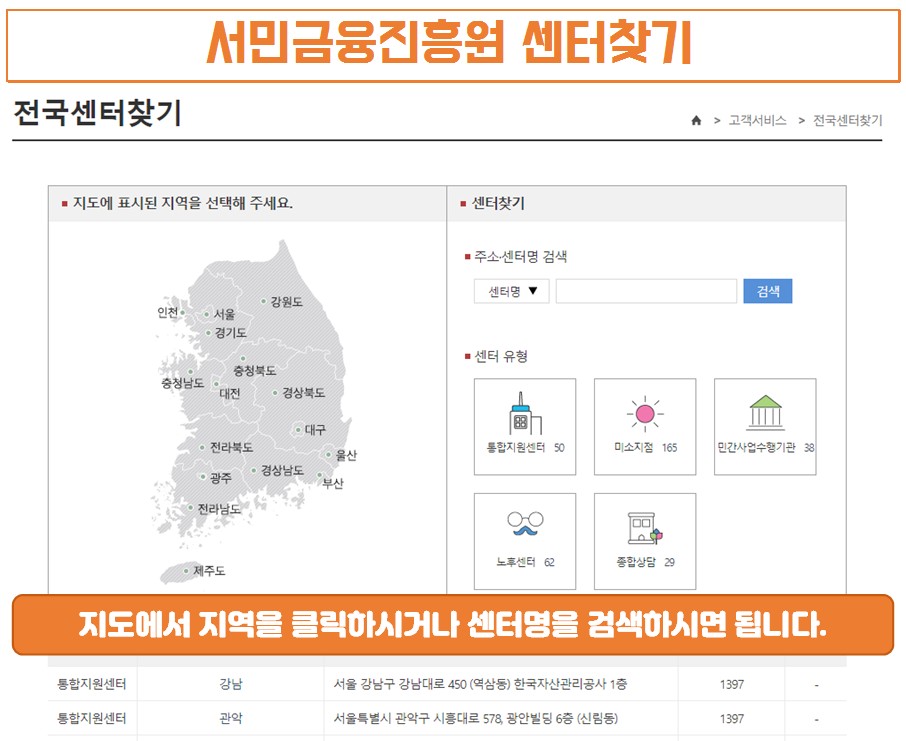906x741 pixels.
Task: Click the 주소·센터명 검색 label
Action: point(521,257)
